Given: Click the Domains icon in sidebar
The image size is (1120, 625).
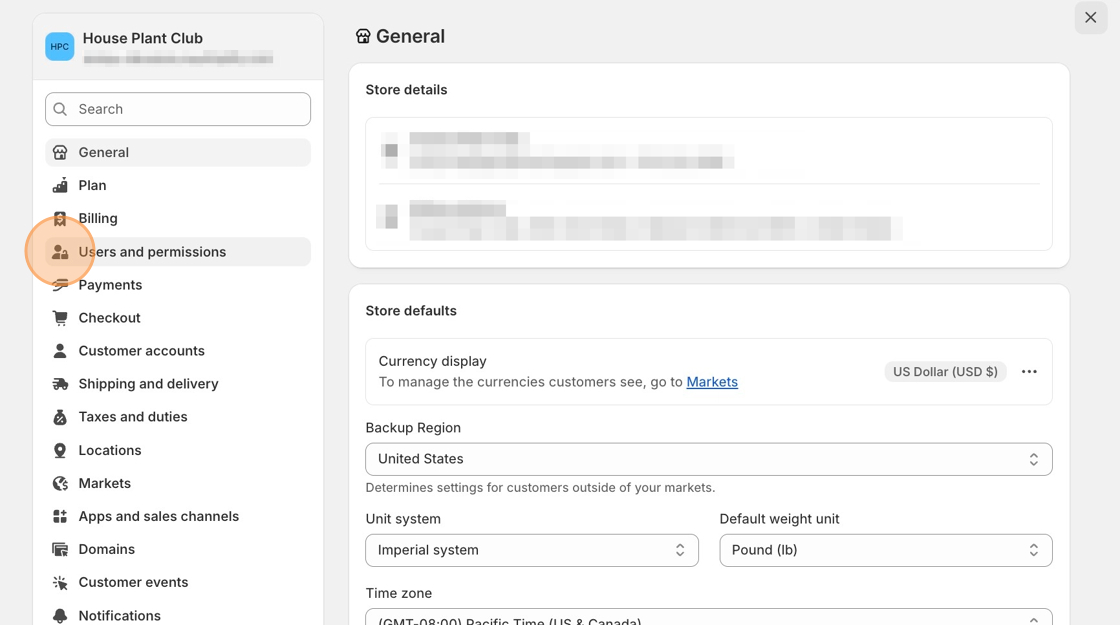Looking at the screenshot, I should (x=60, y=550).
